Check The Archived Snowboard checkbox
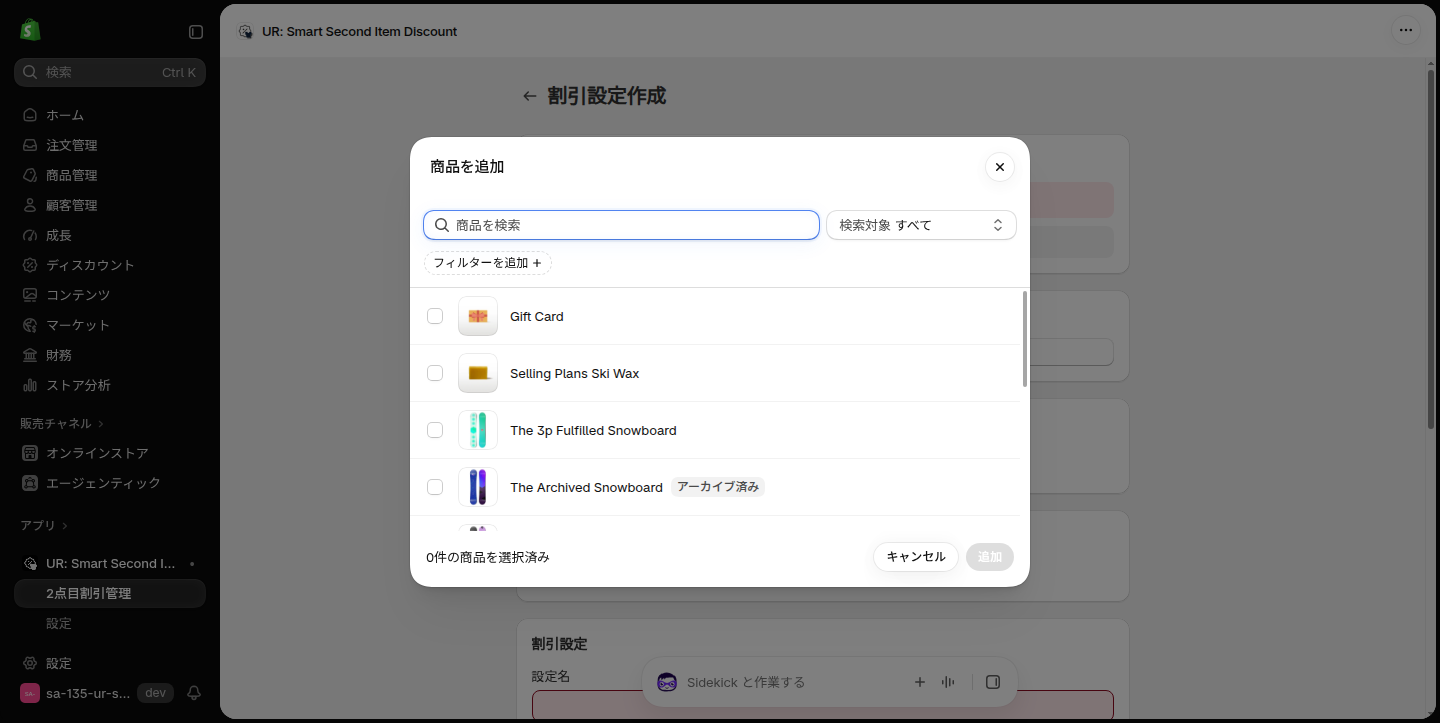This screenshot has height=723, width=1440. [435, 487]
